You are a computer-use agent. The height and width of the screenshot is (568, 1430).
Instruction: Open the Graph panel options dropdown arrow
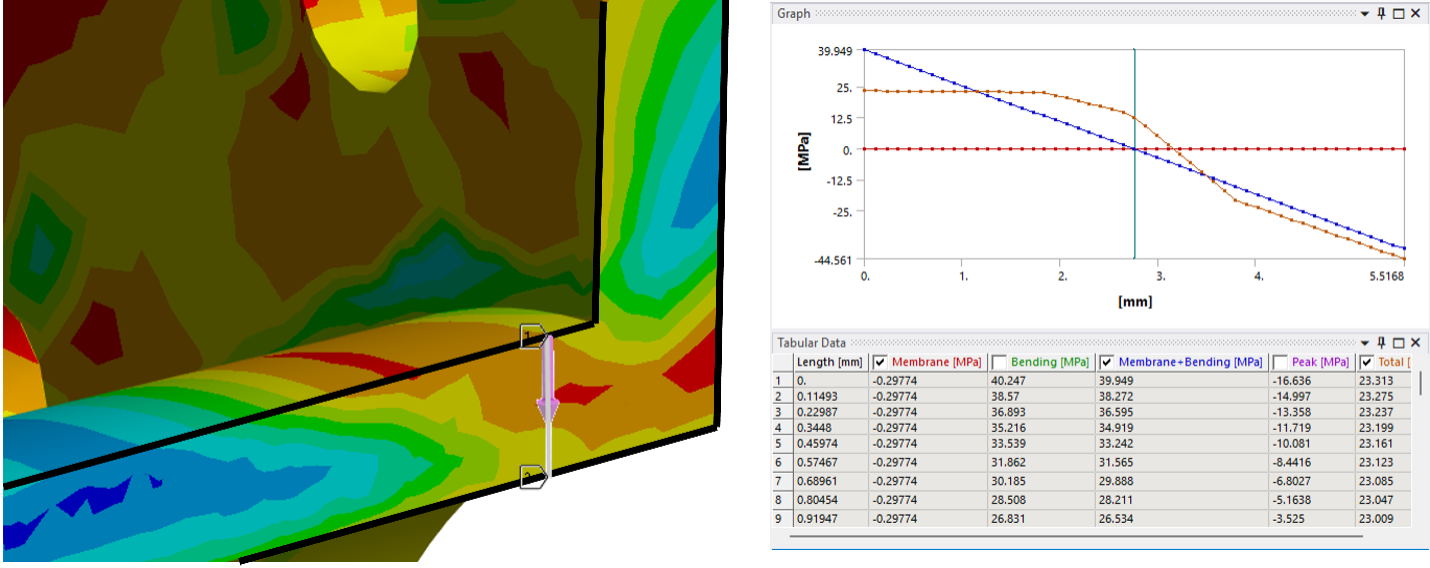pyautogui.click(x=1366, y=14)
